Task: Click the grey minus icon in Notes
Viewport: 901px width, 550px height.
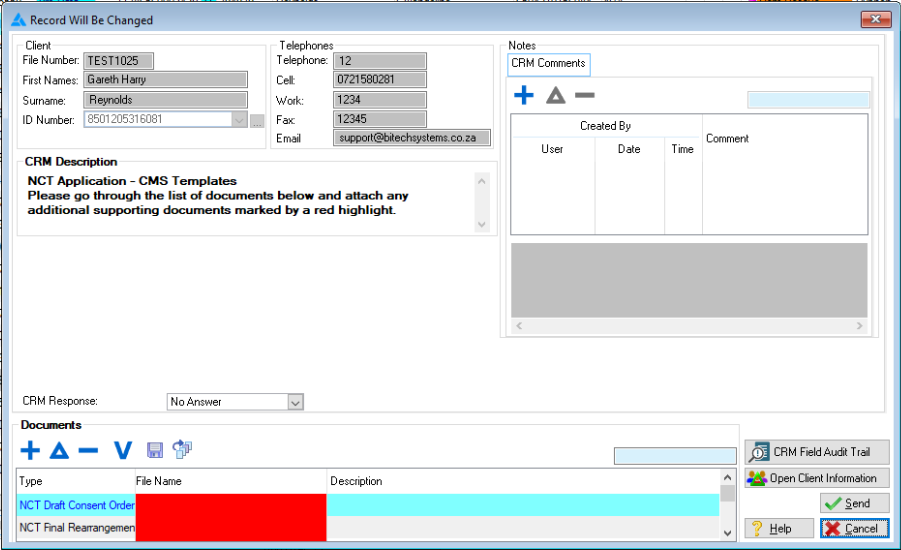Action: (584, 96)
